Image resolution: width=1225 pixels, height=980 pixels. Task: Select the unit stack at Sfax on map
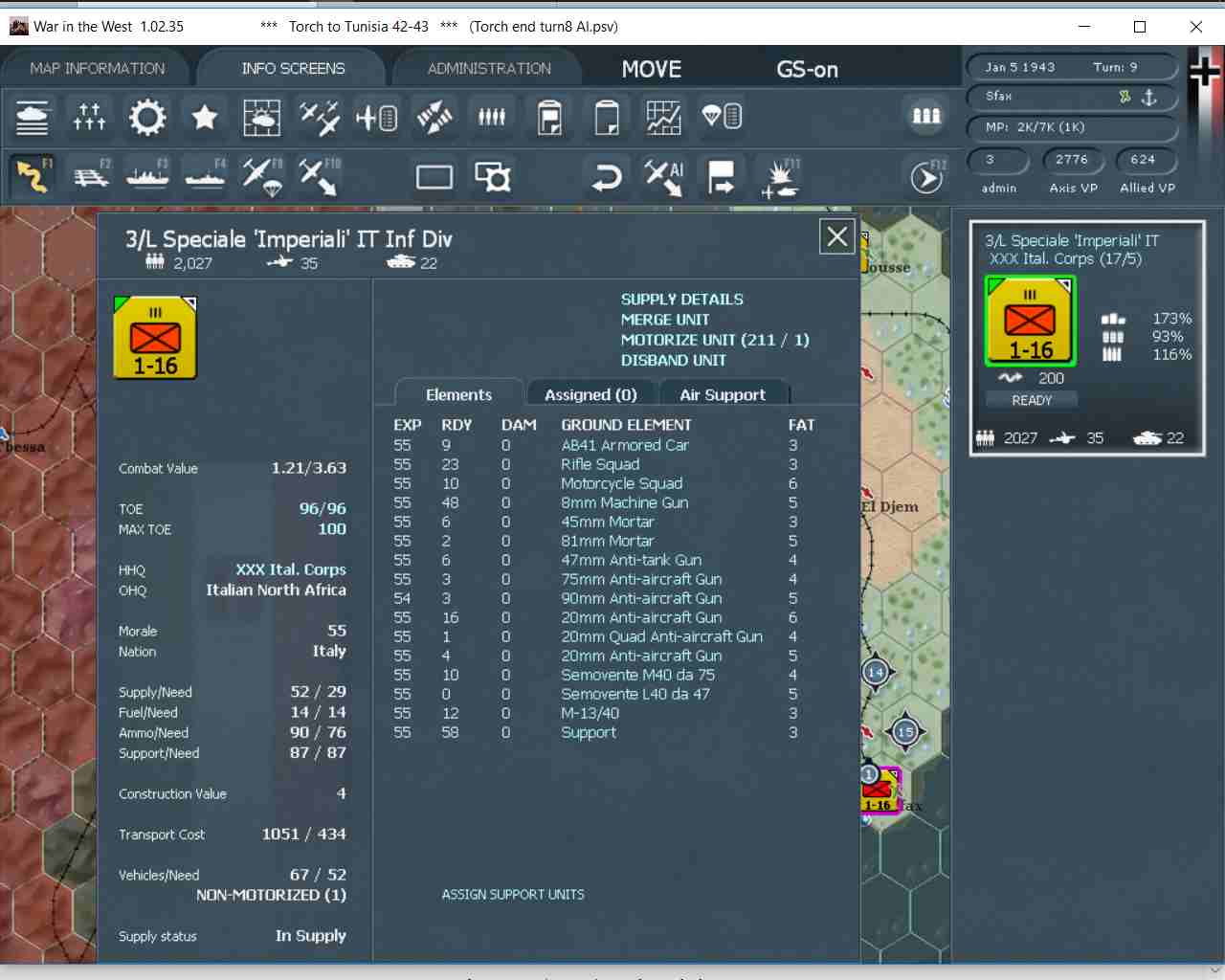pyautogui.click(x=880, y=791)
